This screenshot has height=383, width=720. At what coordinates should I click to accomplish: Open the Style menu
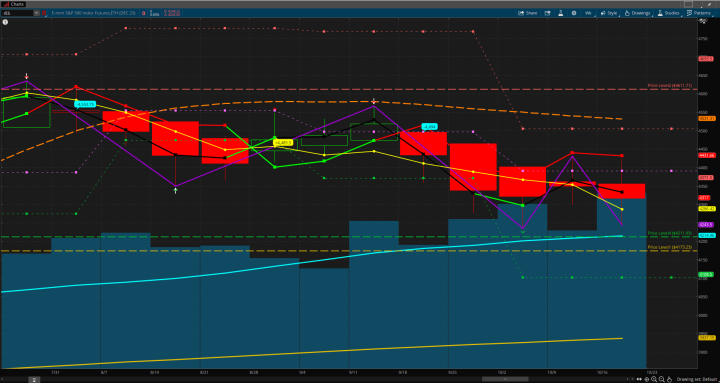tap(609, 13)
